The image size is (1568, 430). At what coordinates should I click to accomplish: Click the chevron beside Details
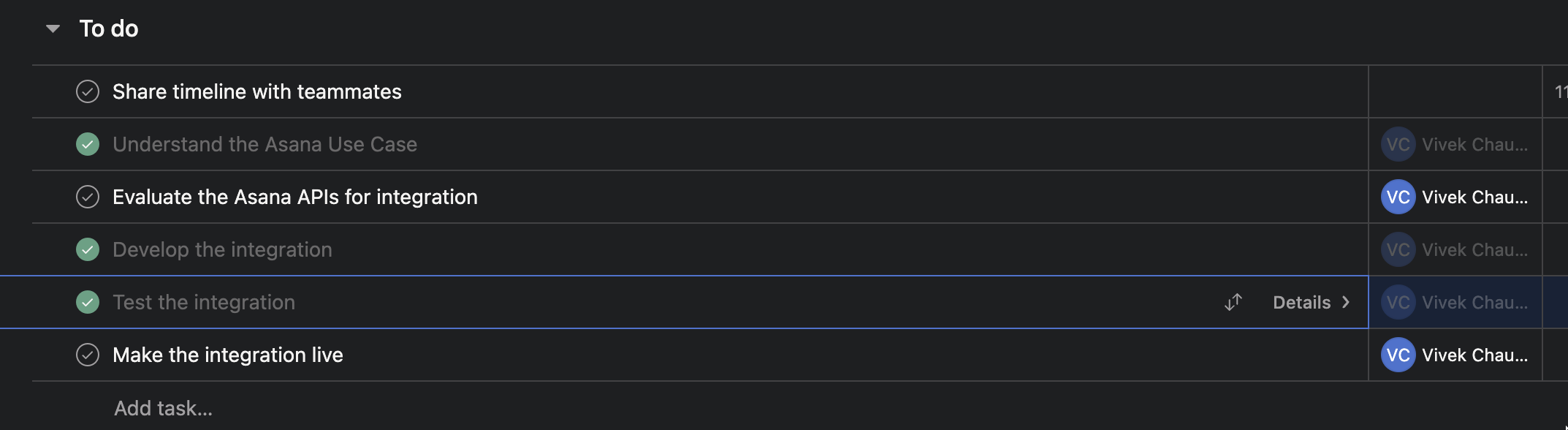click(1346, 303)
